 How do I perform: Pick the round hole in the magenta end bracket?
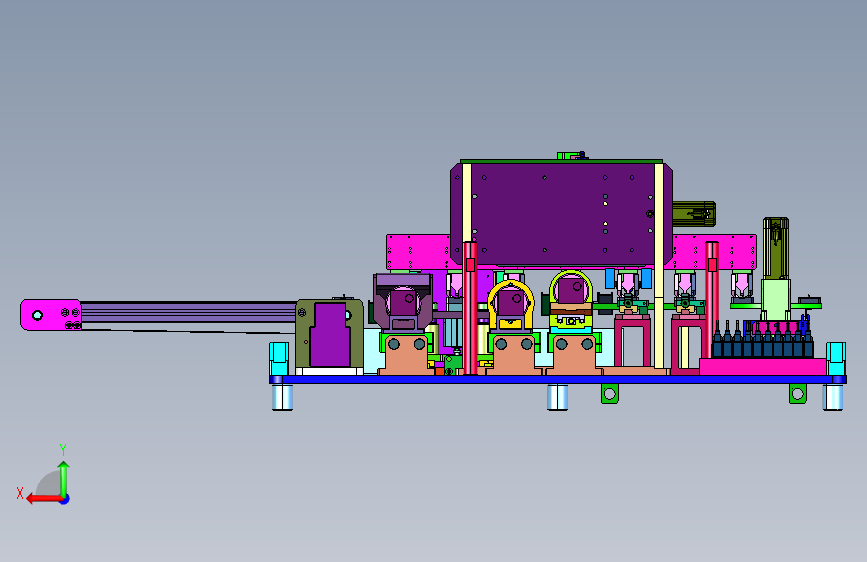click(37, 315)
